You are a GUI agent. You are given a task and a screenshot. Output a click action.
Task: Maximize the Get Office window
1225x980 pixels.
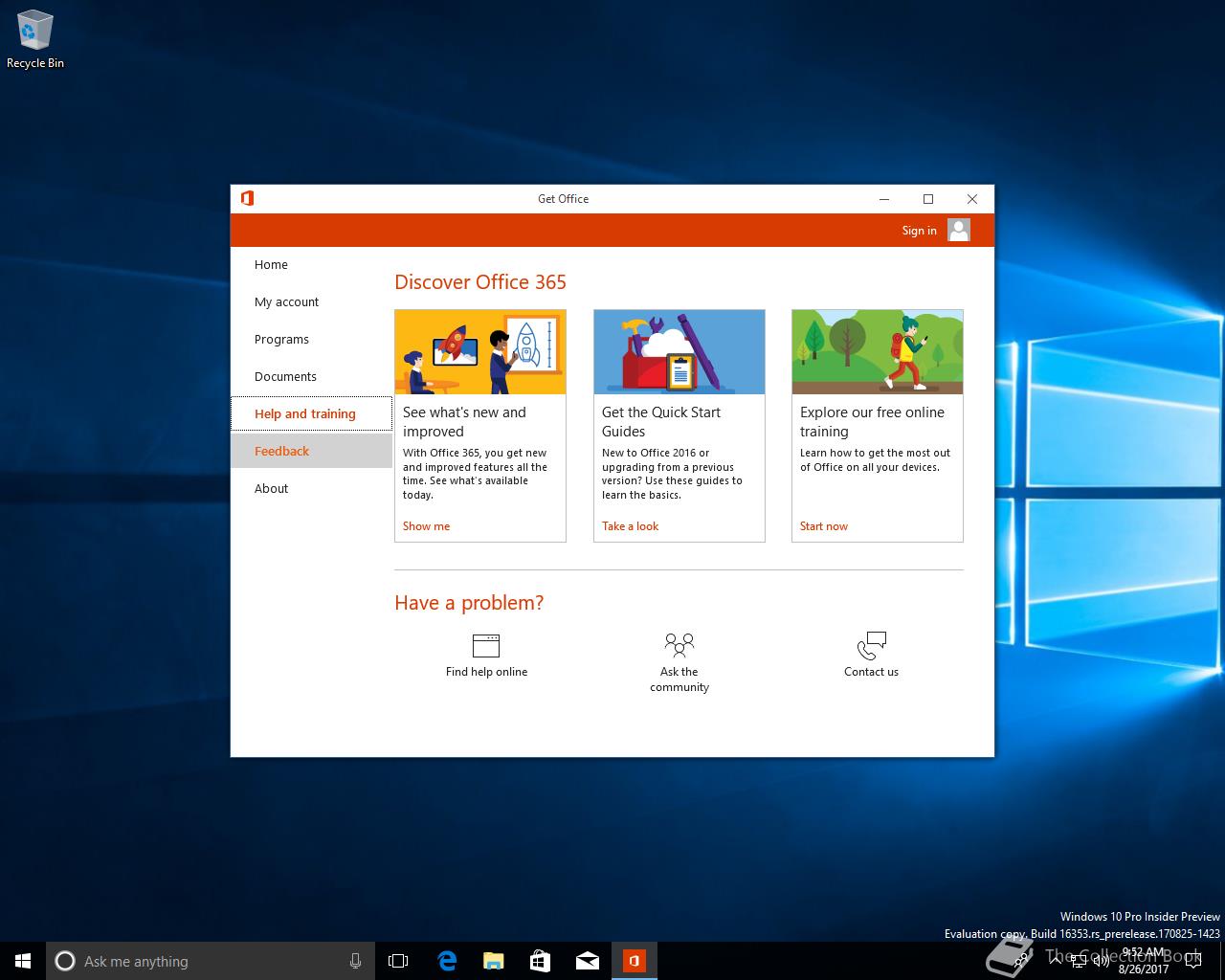928,199
